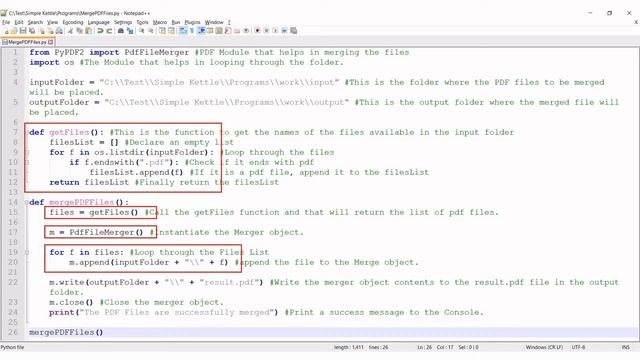
Task: Click the INS insert mode indicator
Action: [626, 347]
